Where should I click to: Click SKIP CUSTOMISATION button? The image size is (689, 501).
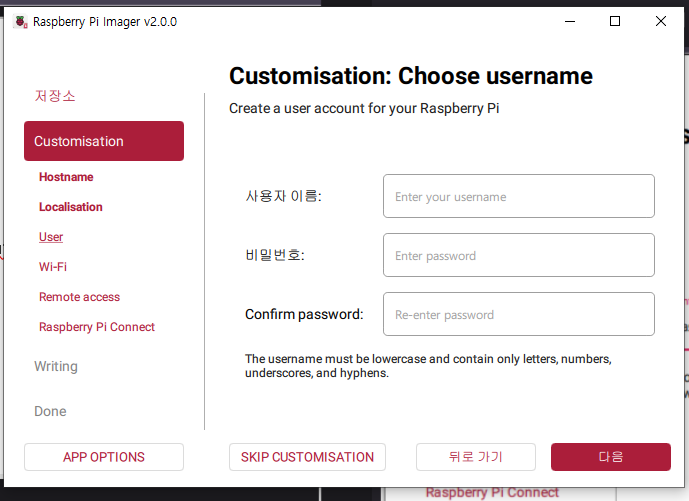(307, 457)
